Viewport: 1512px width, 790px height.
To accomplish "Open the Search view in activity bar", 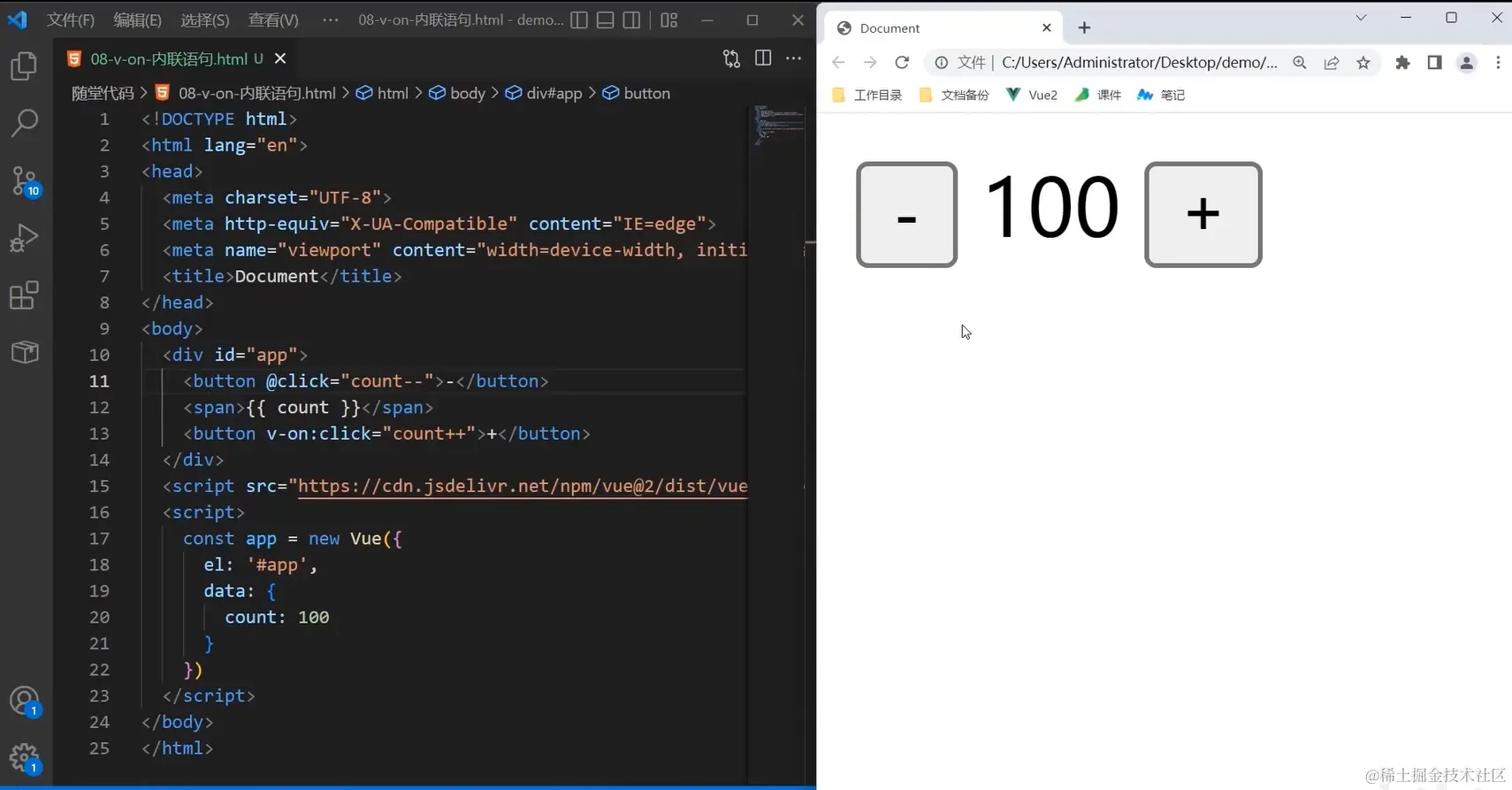I will 24,123.
